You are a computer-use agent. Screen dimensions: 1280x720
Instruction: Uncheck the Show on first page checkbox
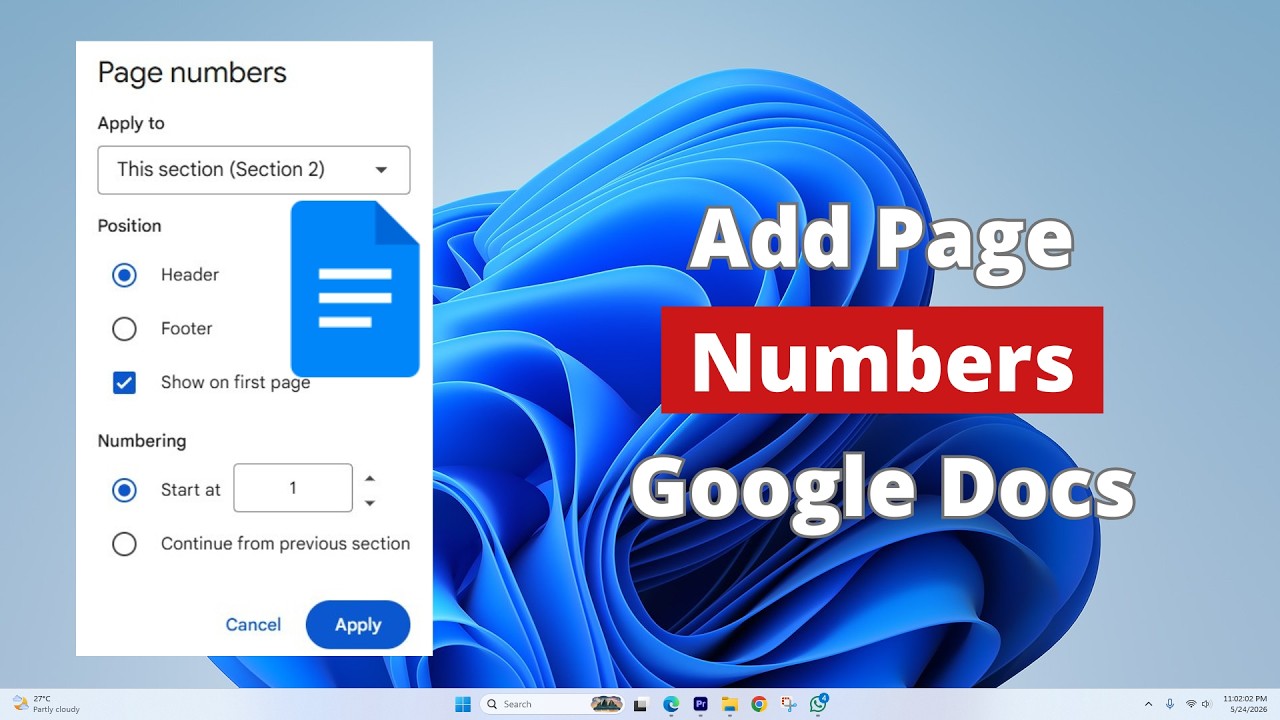click(x=124, y=383)
